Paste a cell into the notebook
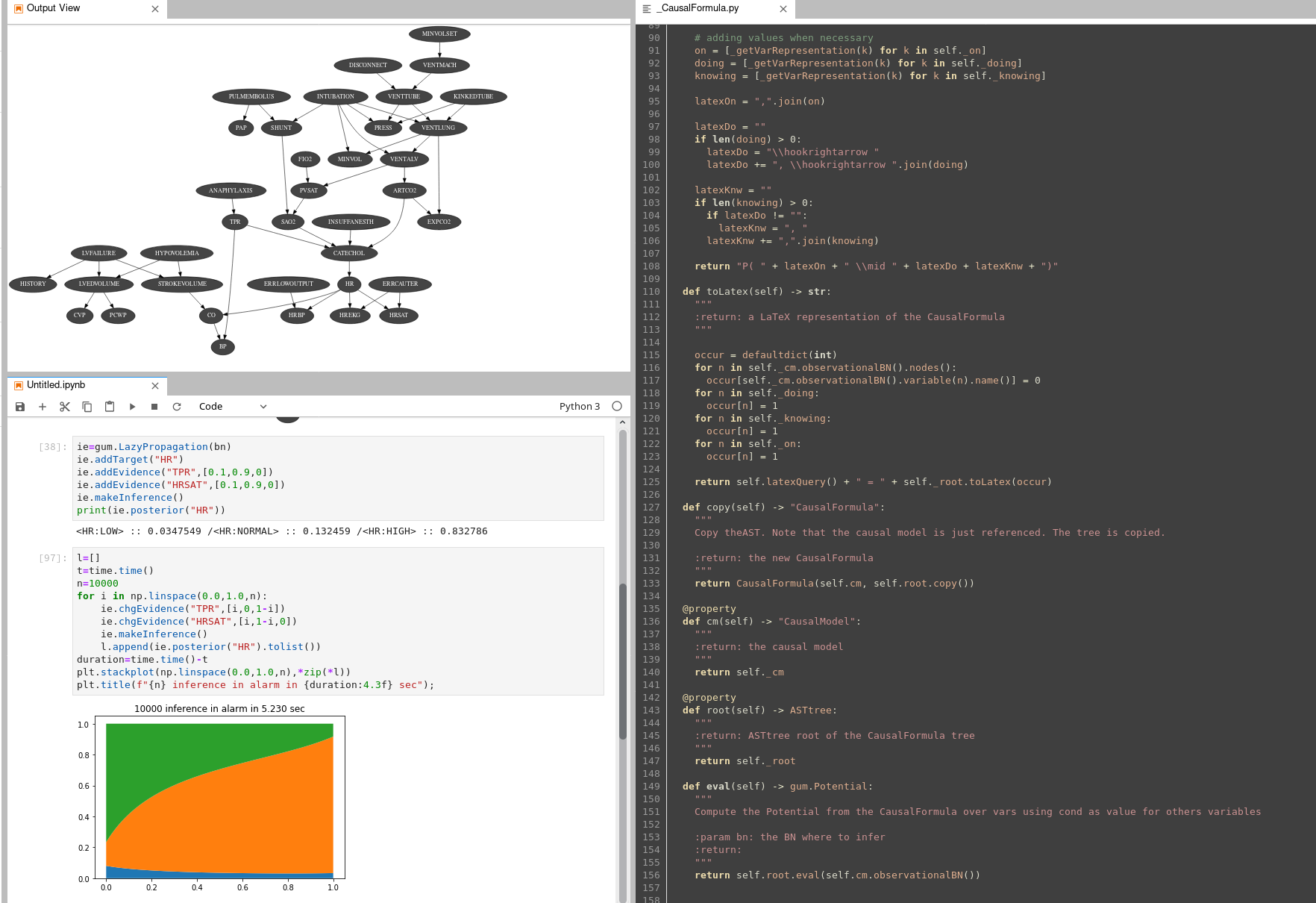Image resolution: width=1316 pixels, height=903 pixels. (x=110, y=406)
